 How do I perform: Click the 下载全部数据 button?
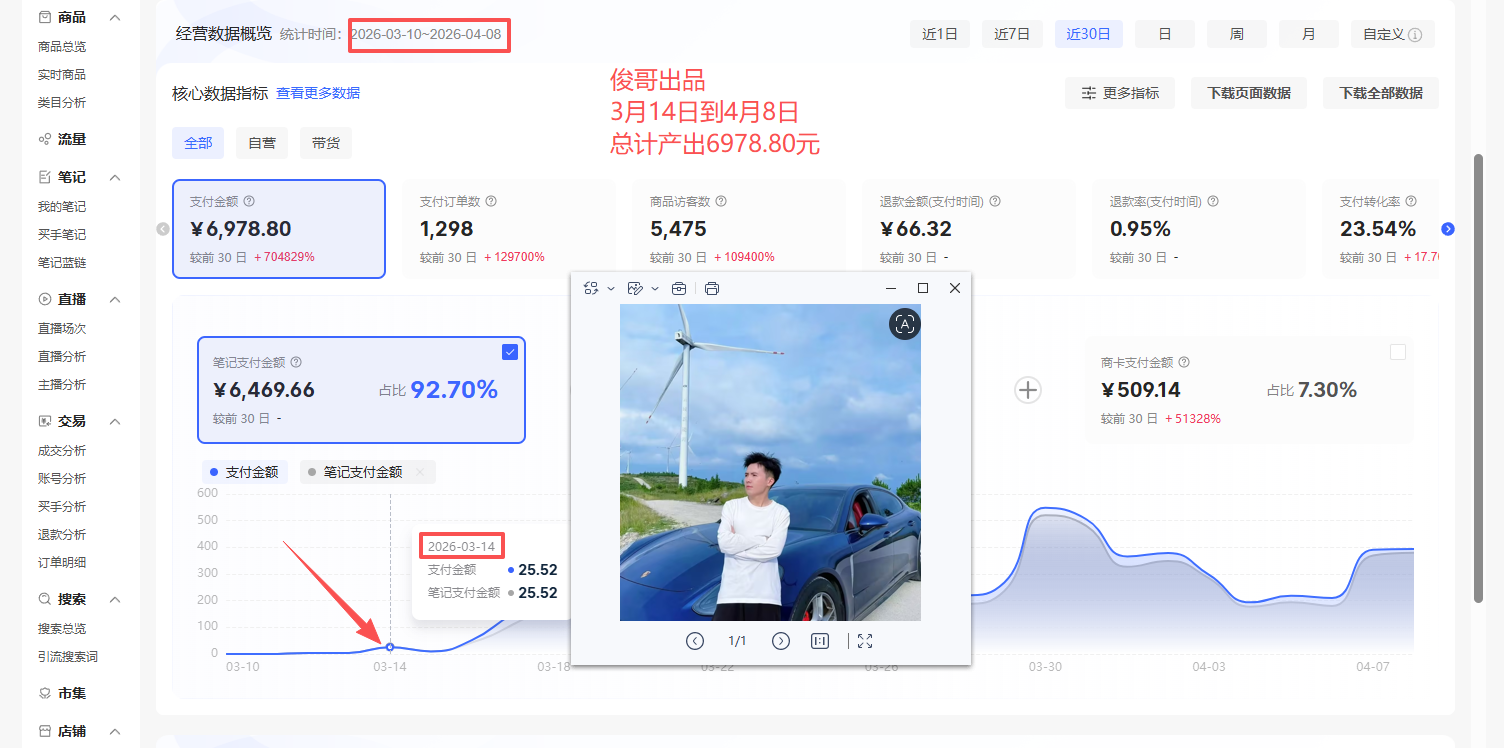pos(1380,92)
